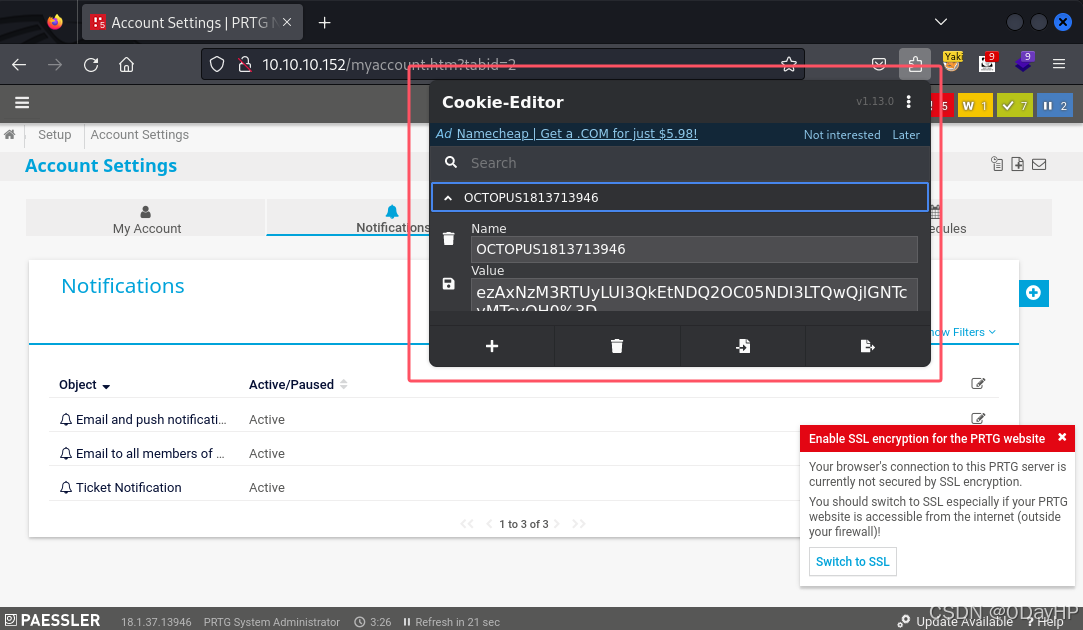This screenshot has width=1083, height=630.
Task: Add new notification with plus button
Action: [x=1033, y=293]
